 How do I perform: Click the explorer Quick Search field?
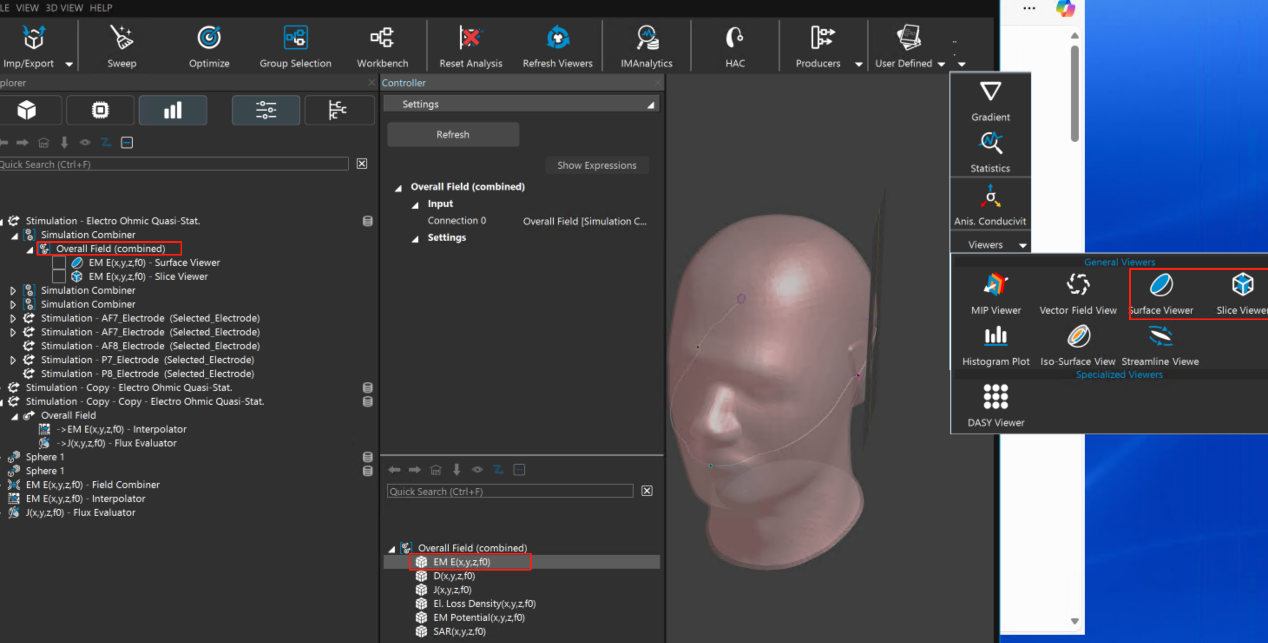click(174, 164)
